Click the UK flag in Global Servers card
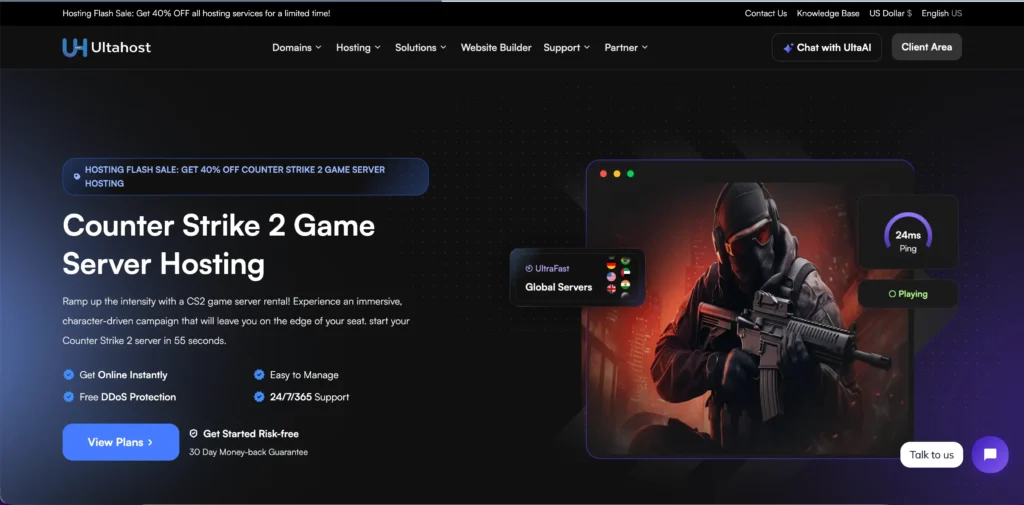The image size is (1024, 505). [611, 288]
